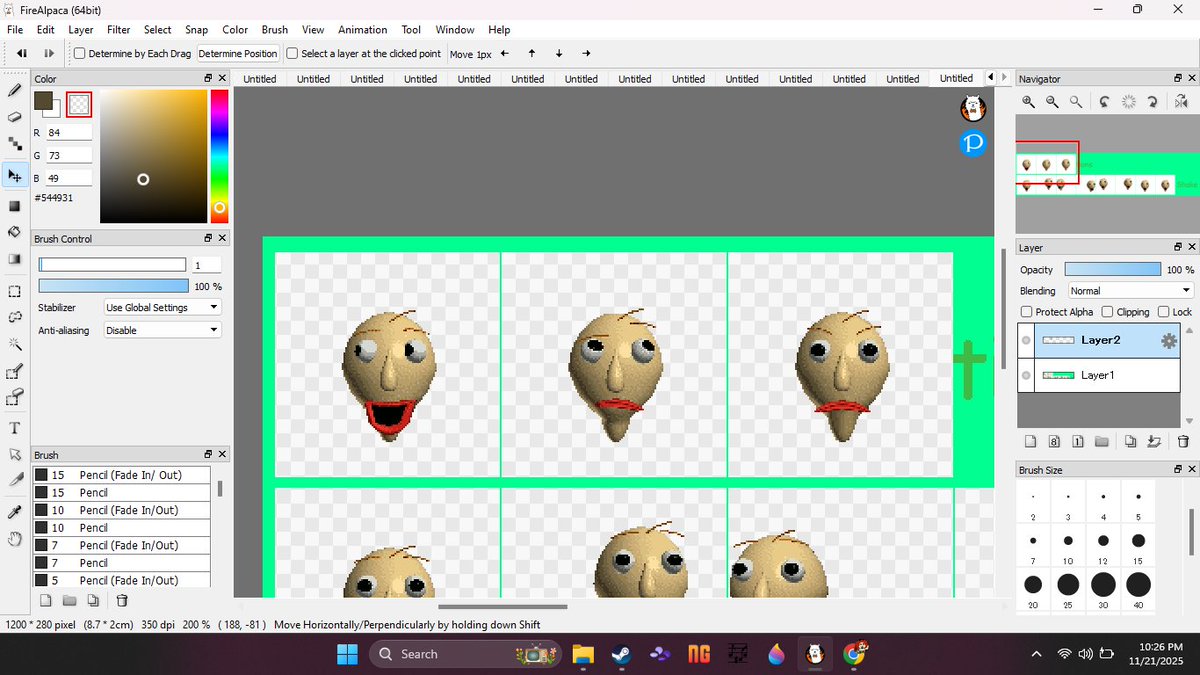Add a new 8bit layer

1054,441
